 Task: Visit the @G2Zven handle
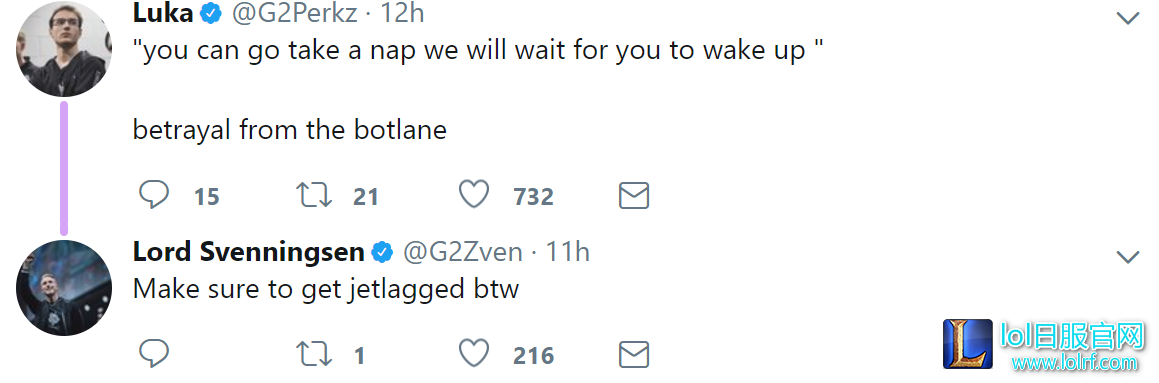[x=462, y=252]
